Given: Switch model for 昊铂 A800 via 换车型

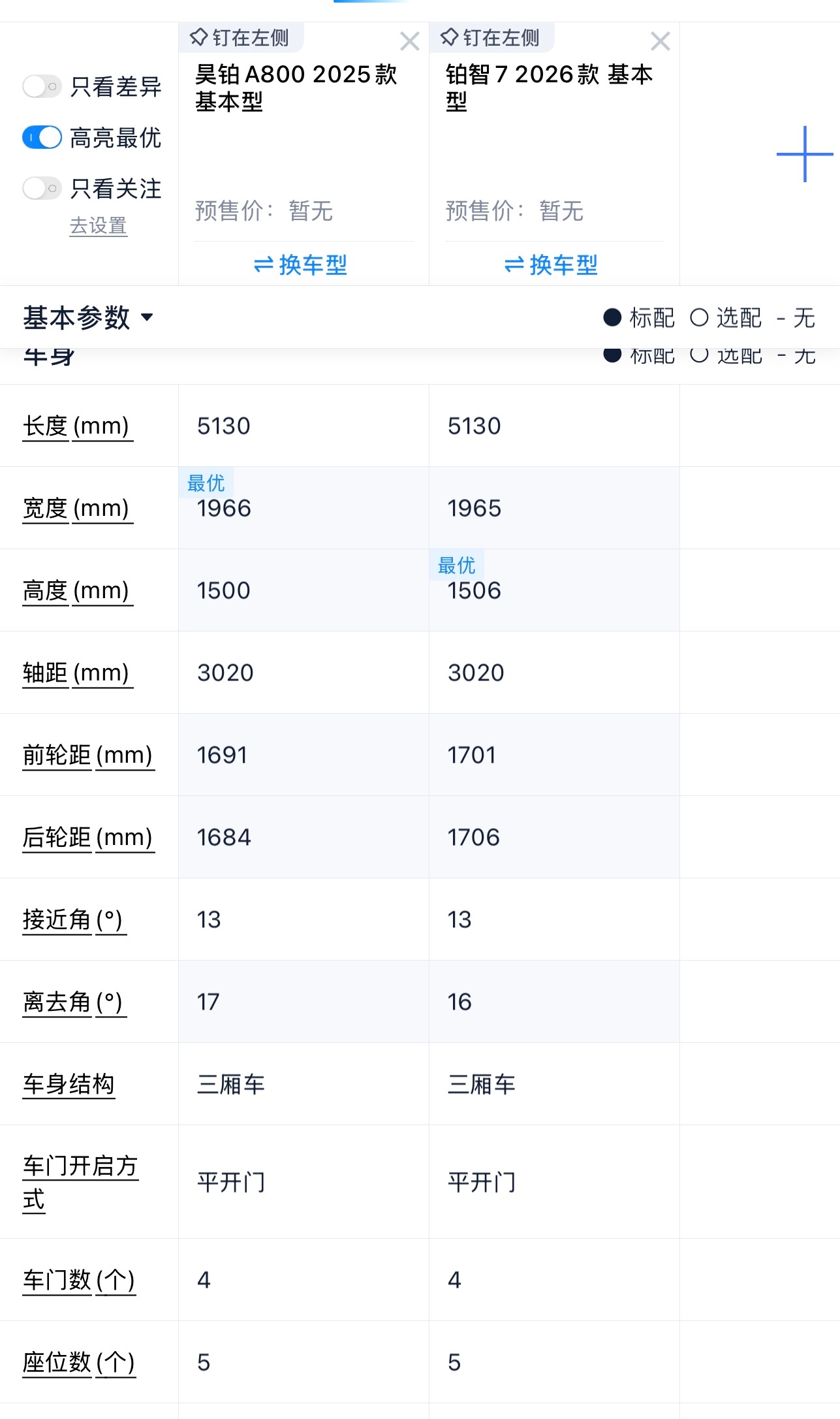Looking at the screenshot, I should 300,264.
